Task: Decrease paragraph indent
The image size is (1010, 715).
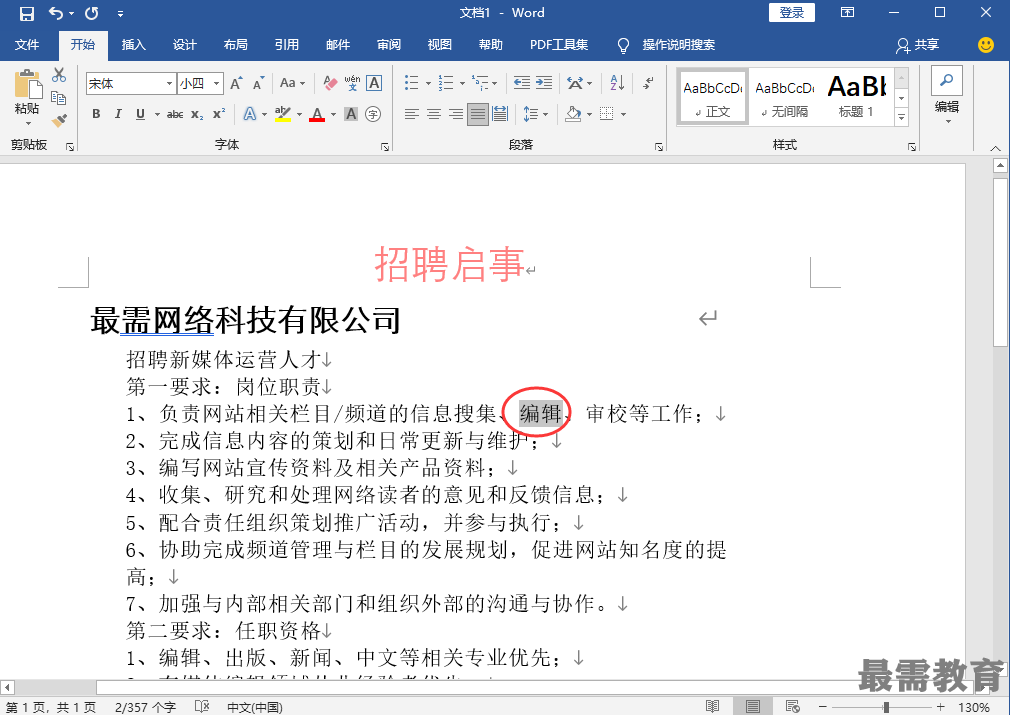Action: coord(522,82)
